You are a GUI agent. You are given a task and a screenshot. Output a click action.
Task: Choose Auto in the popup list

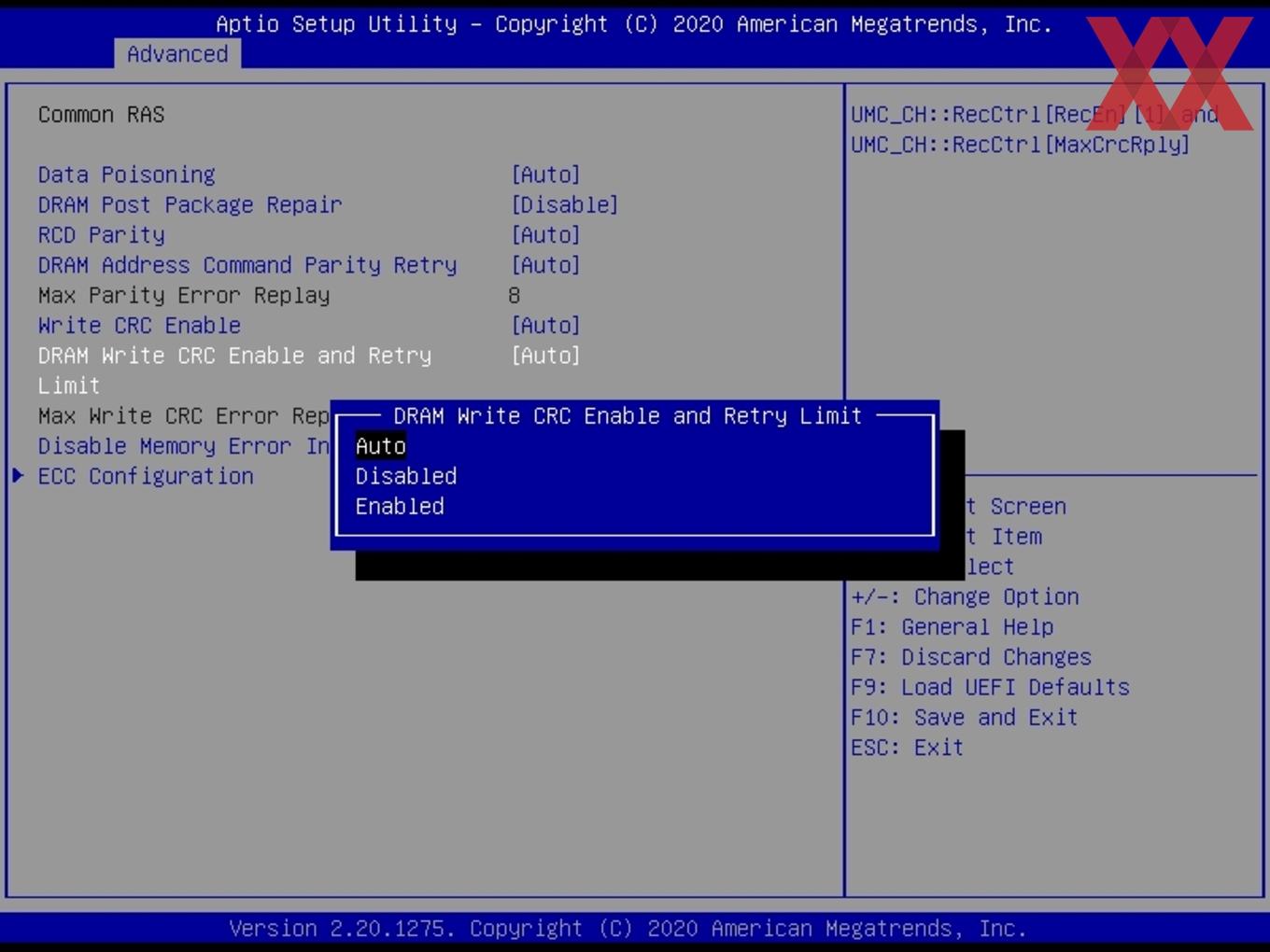(x=381, y=446)
